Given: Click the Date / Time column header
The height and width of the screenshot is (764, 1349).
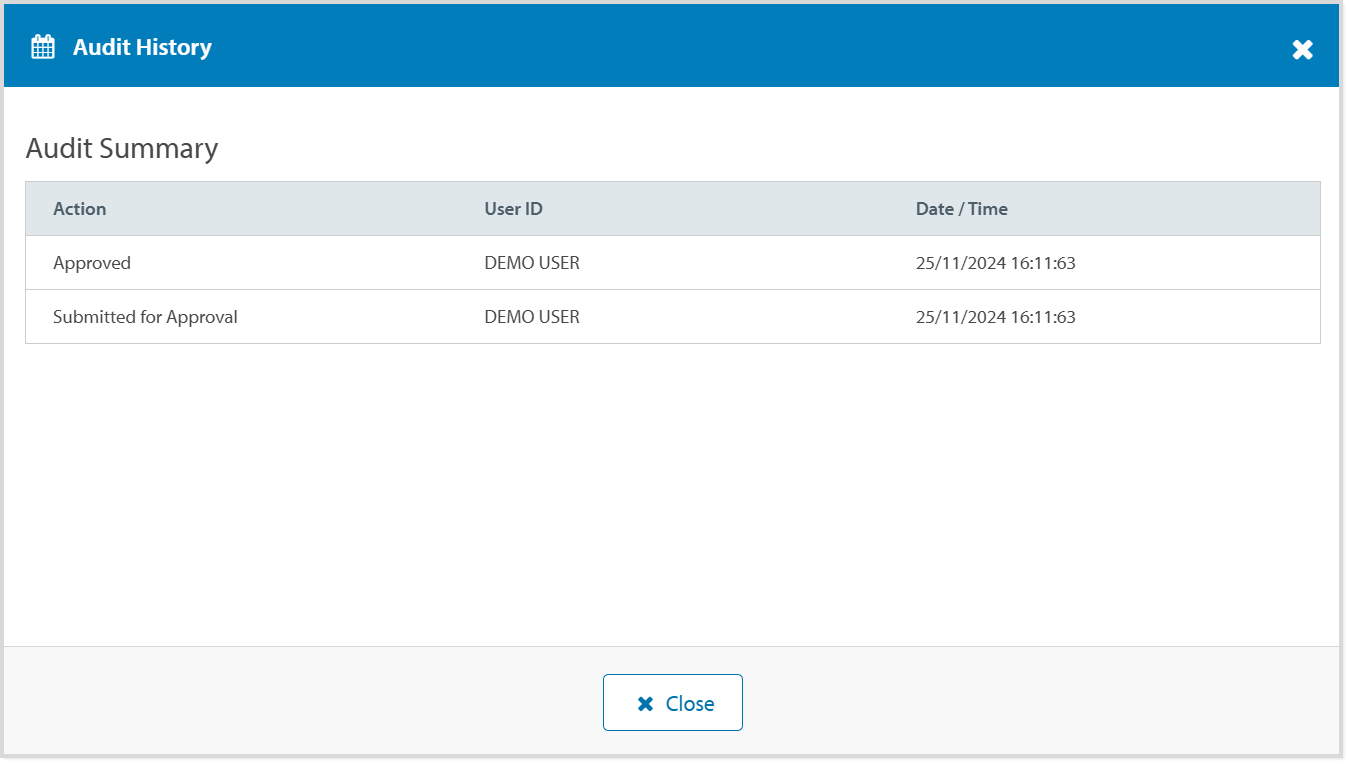Looking at the screenshot, I should [x=961, y=209].
